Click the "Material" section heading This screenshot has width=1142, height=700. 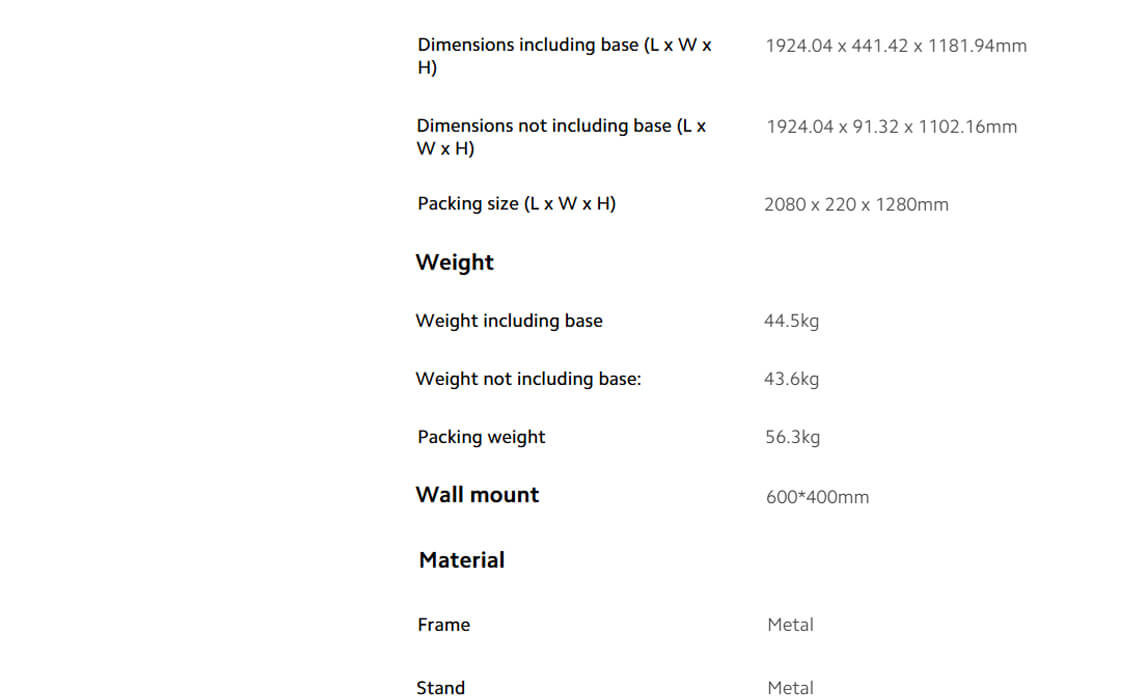(x=461, y=560)
